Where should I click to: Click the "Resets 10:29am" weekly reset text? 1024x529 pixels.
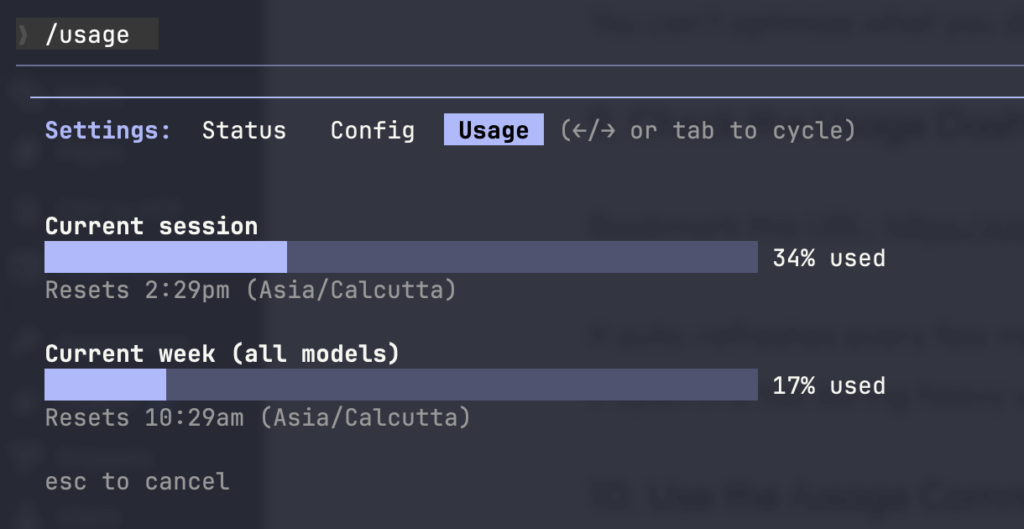[257, 417]
